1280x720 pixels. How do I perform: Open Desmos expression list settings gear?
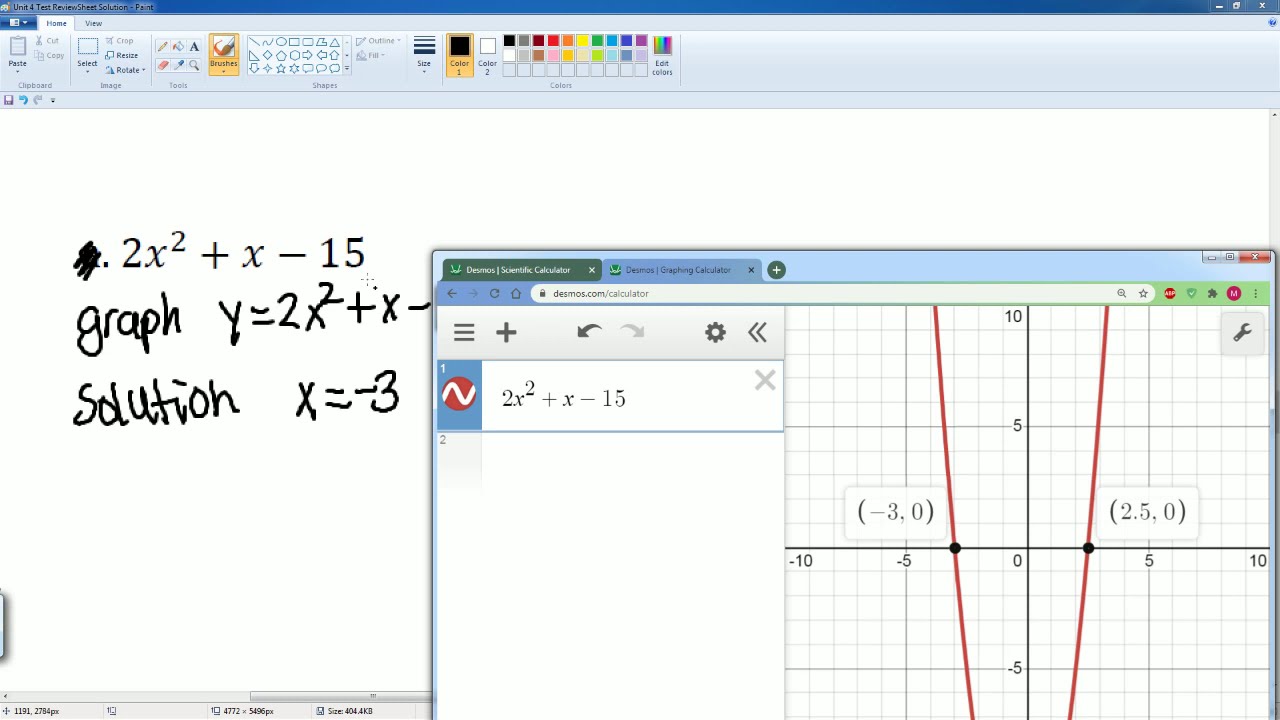(715, 333)
